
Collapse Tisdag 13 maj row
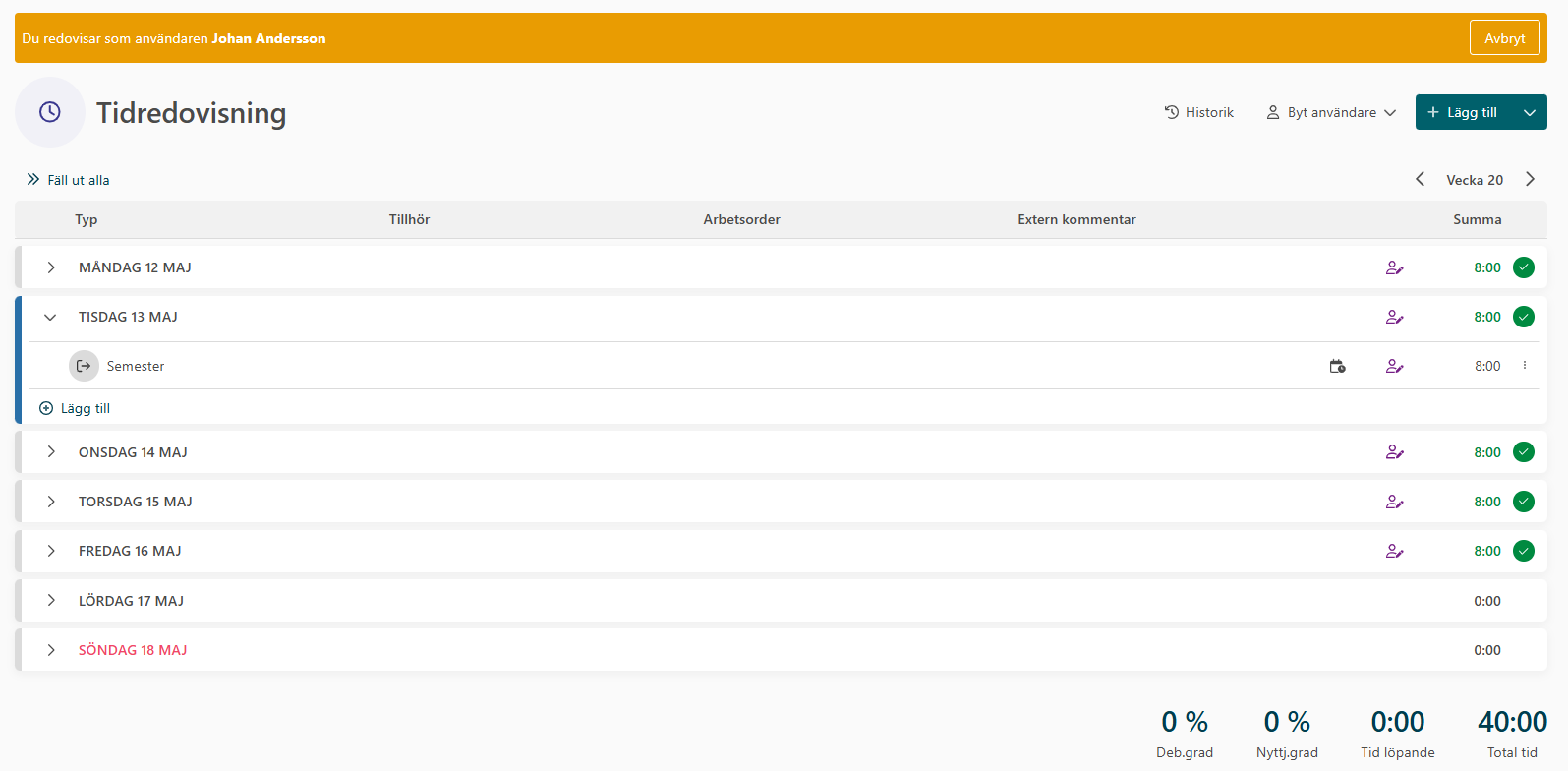pos(51,317)
